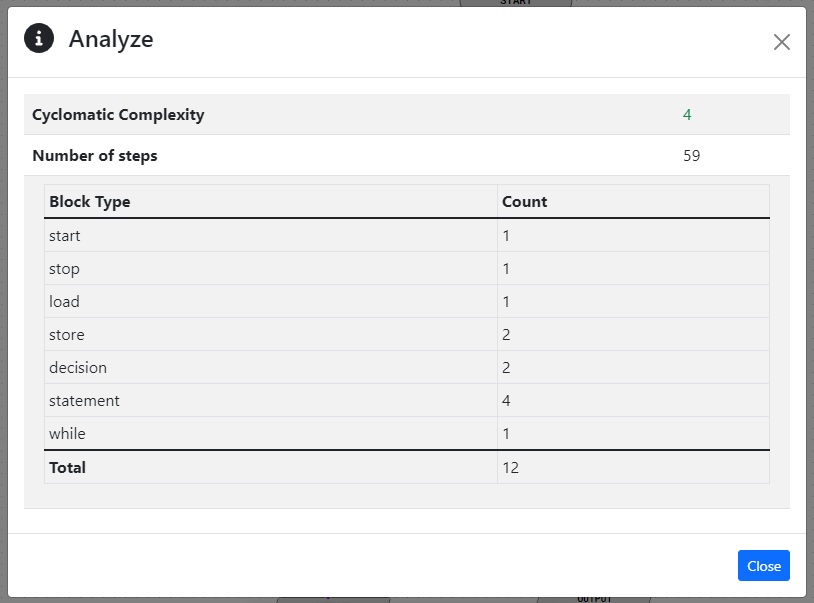Viewport: 814px width, 603px height.
Task: Click the blue Close button
Action: tap(763, 565)
